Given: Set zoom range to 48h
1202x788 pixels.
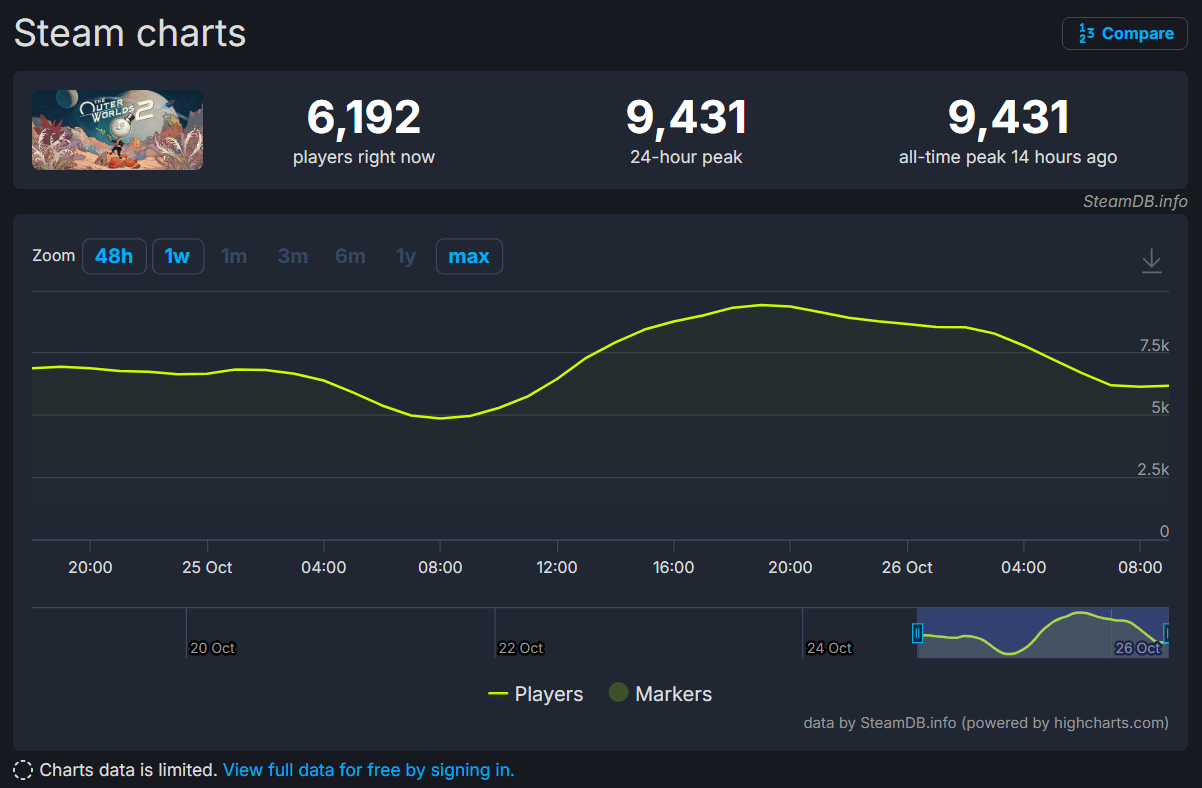Looking at the screenshot, I should pyautogui.click(x=114, y=256).
